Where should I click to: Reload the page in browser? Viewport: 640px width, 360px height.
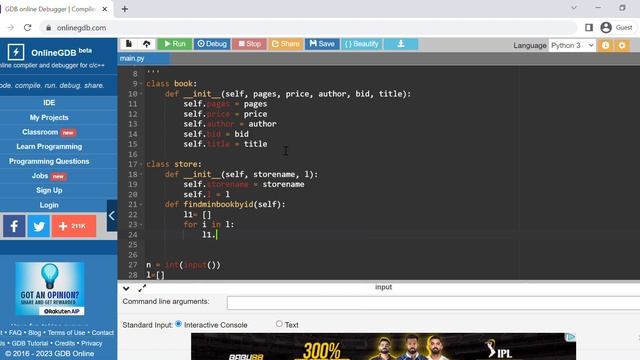[x=27, y=28]
